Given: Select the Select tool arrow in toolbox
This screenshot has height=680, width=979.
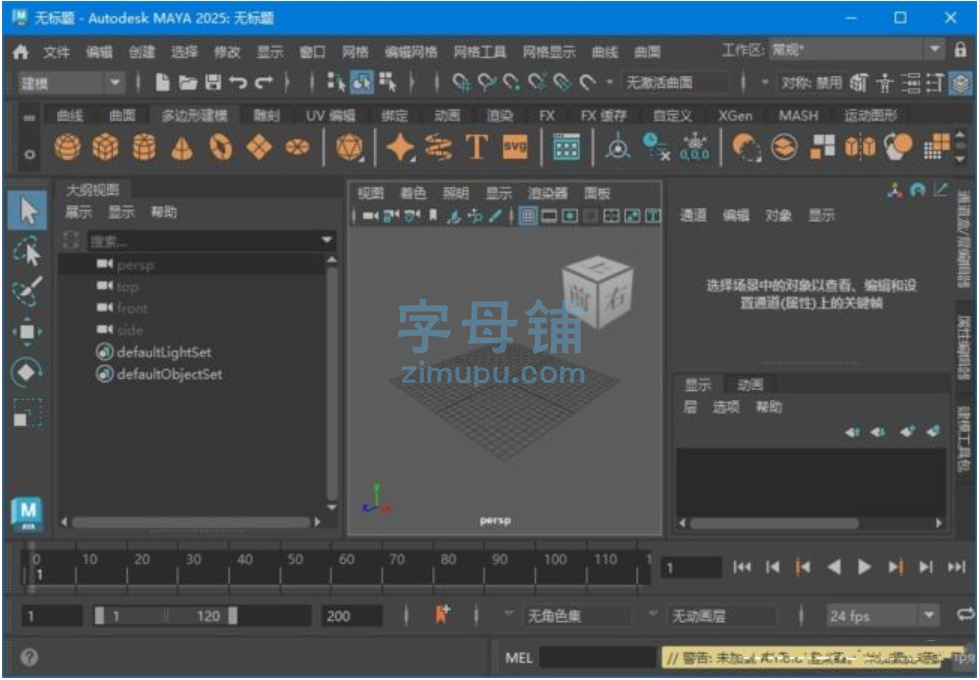Looking at the screenshot, I should click(x=28, y=210).
